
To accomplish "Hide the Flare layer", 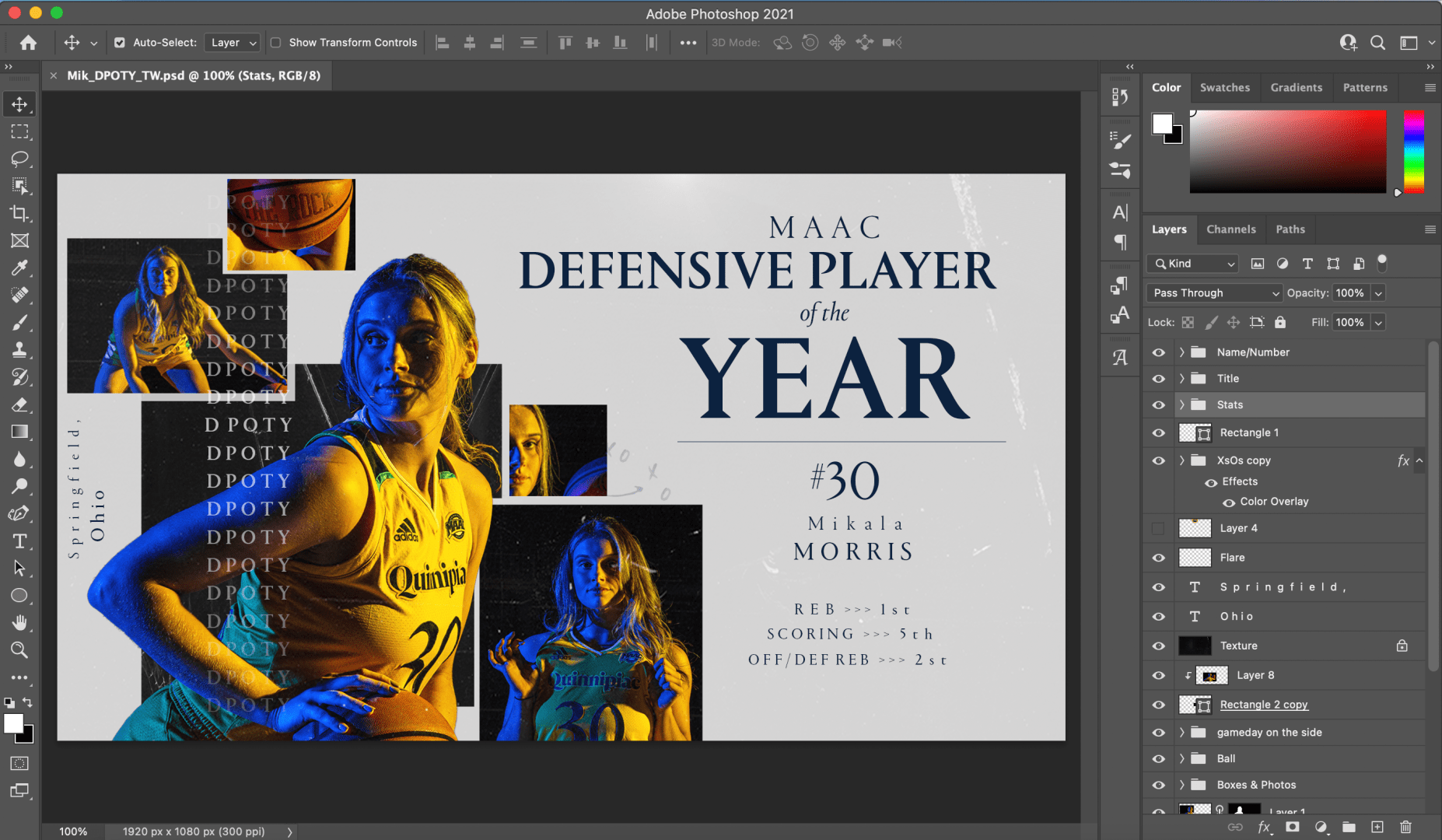I will (1158, 558).
